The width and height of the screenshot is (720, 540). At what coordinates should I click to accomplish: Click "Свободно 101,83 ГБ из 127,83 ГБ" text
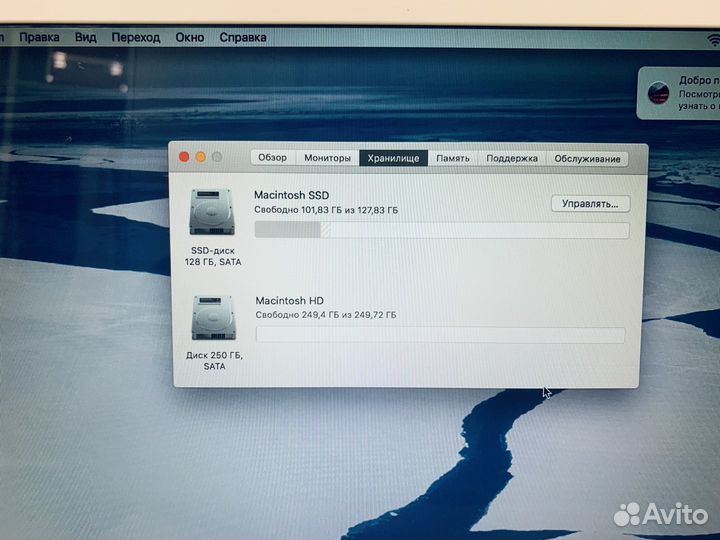(326, 210)
